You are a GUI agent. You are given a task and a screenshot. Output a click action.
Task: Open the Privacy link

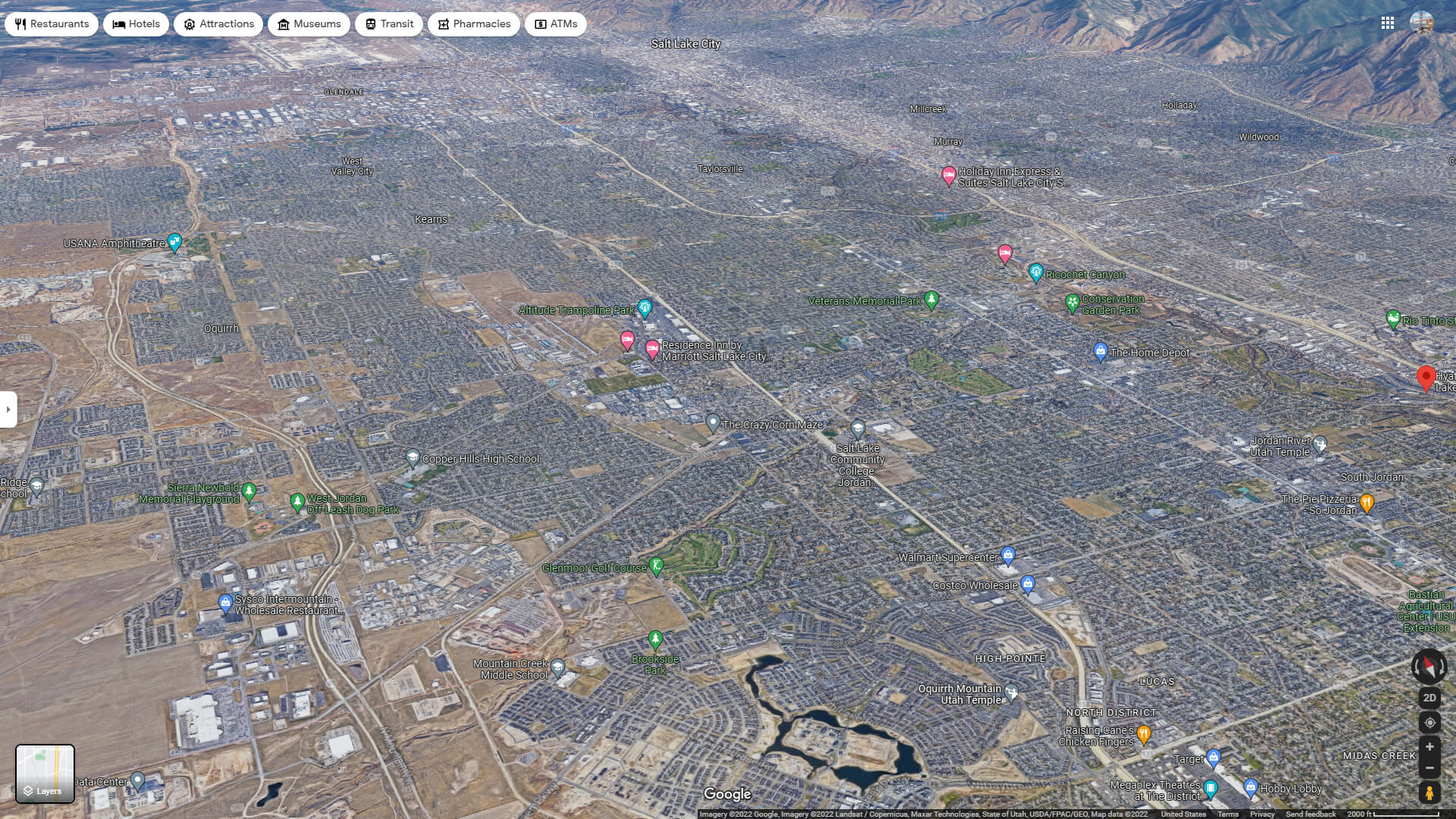click(x=1263, y=814)
